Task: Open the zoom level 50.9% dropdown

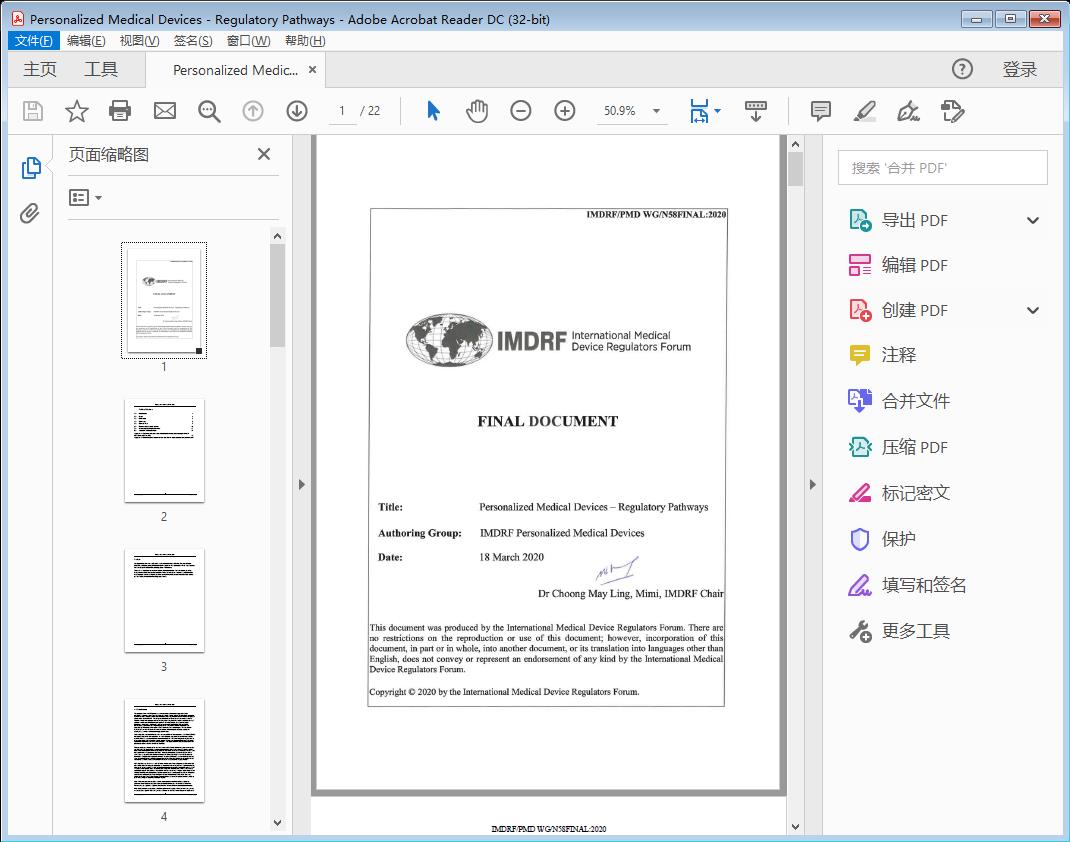Action: (656, 111)
